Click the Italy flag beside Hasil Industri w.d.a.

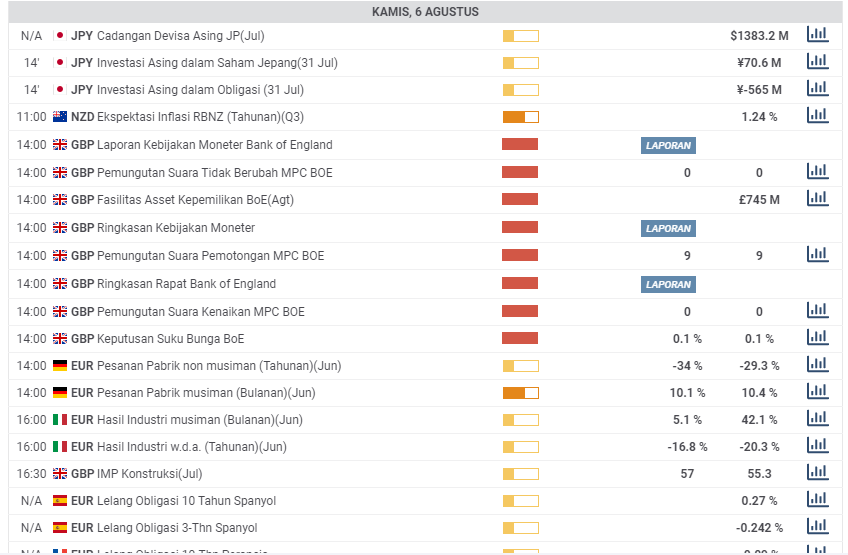pyautogui.click(x=60, y=447)
